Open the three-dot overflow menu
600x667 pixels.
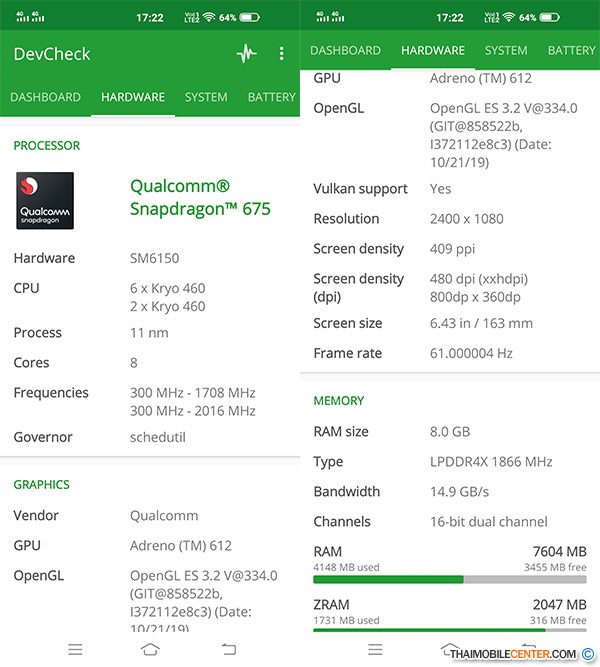(281, 54)
